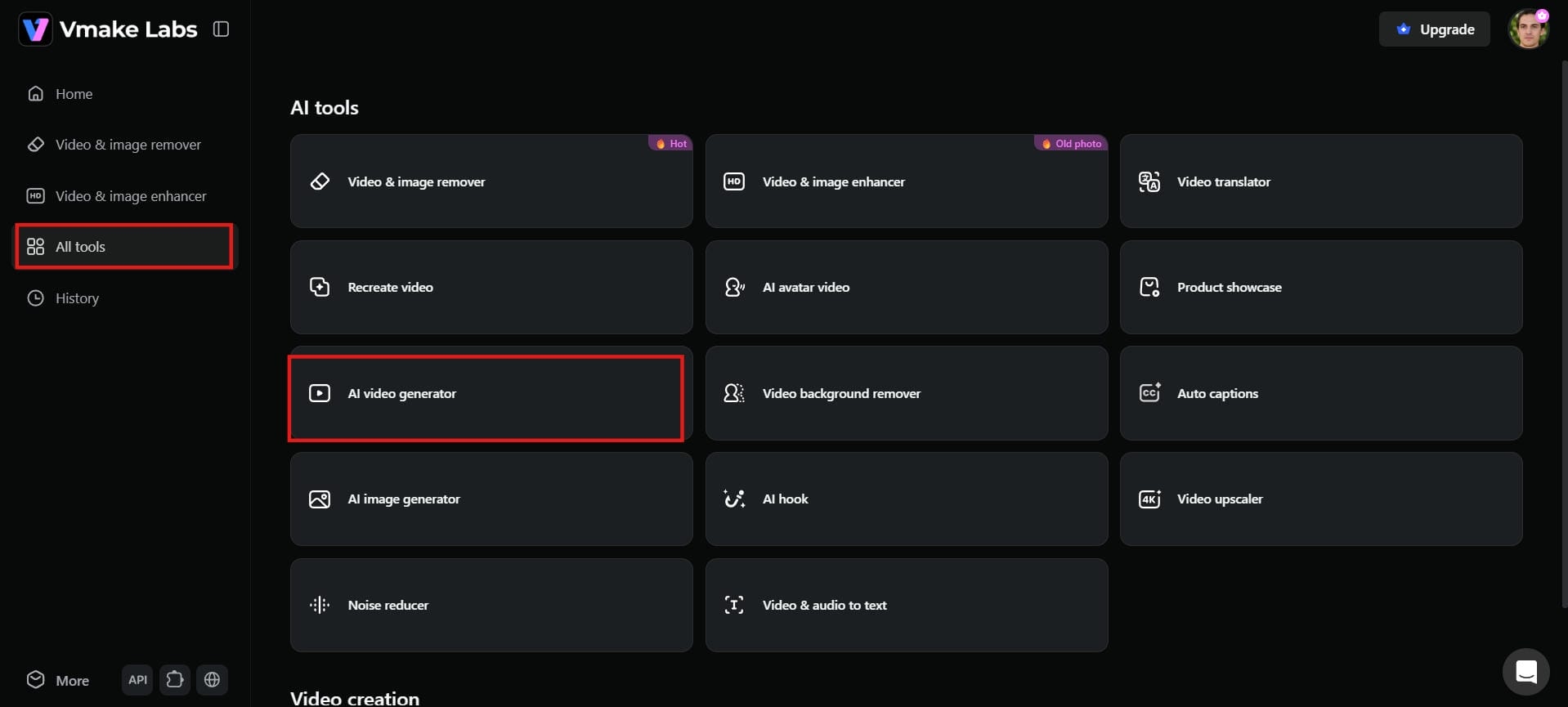This screenshot has height=707, width=1568.
Task: Select All tools in the sidebar
Action: (x=124, y=247)
